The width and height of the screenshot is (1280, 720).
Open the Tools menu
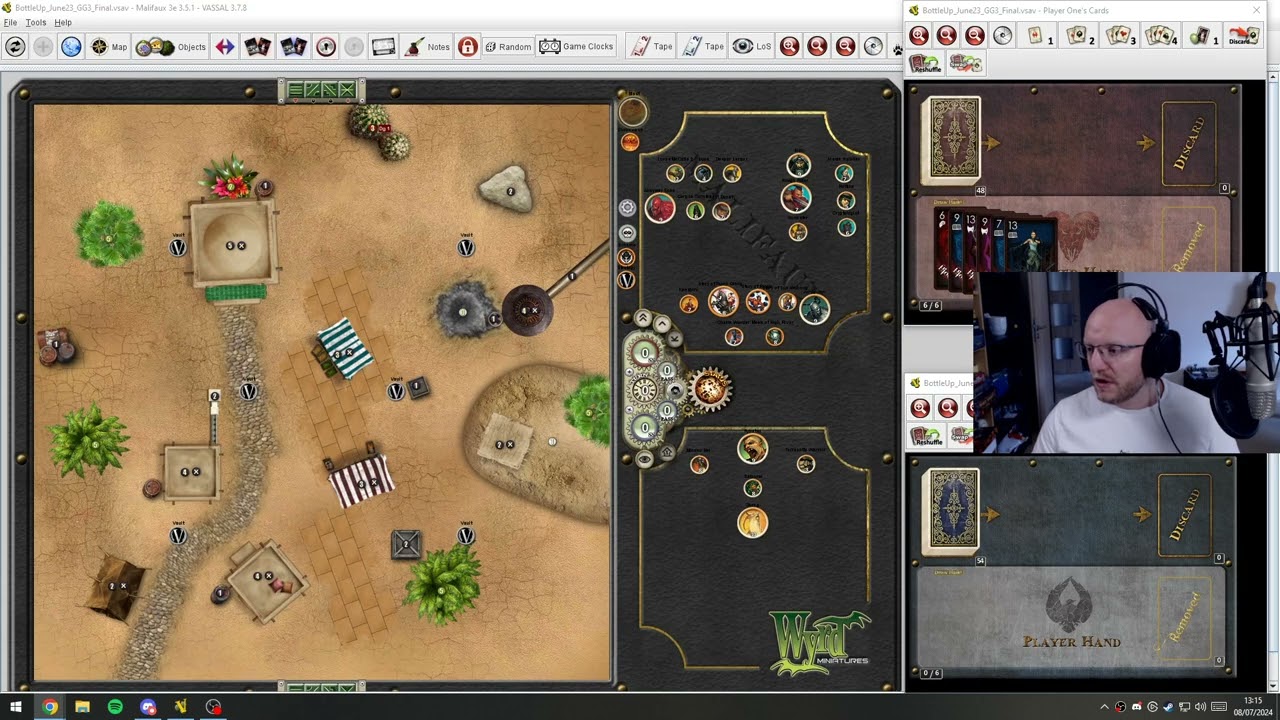pyautogui.click(x=36, y=22)
